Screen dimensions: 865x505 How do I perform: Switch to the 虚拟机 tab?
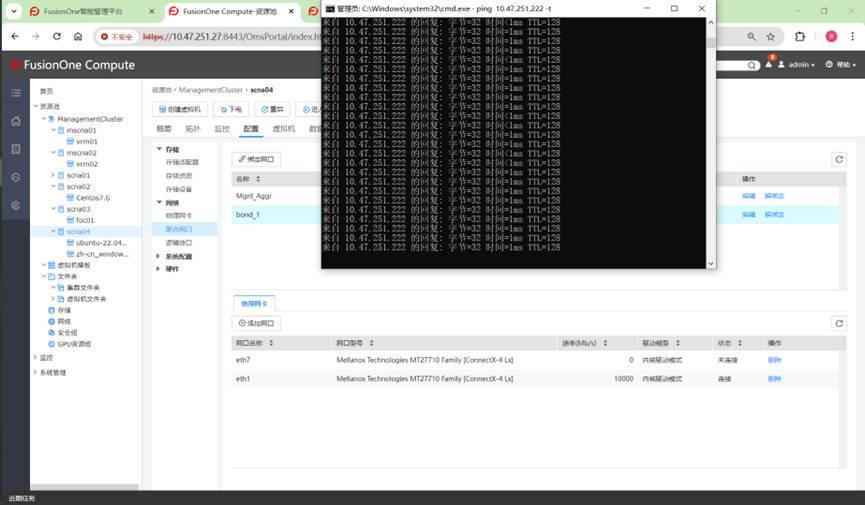click(x=284, y=129)
